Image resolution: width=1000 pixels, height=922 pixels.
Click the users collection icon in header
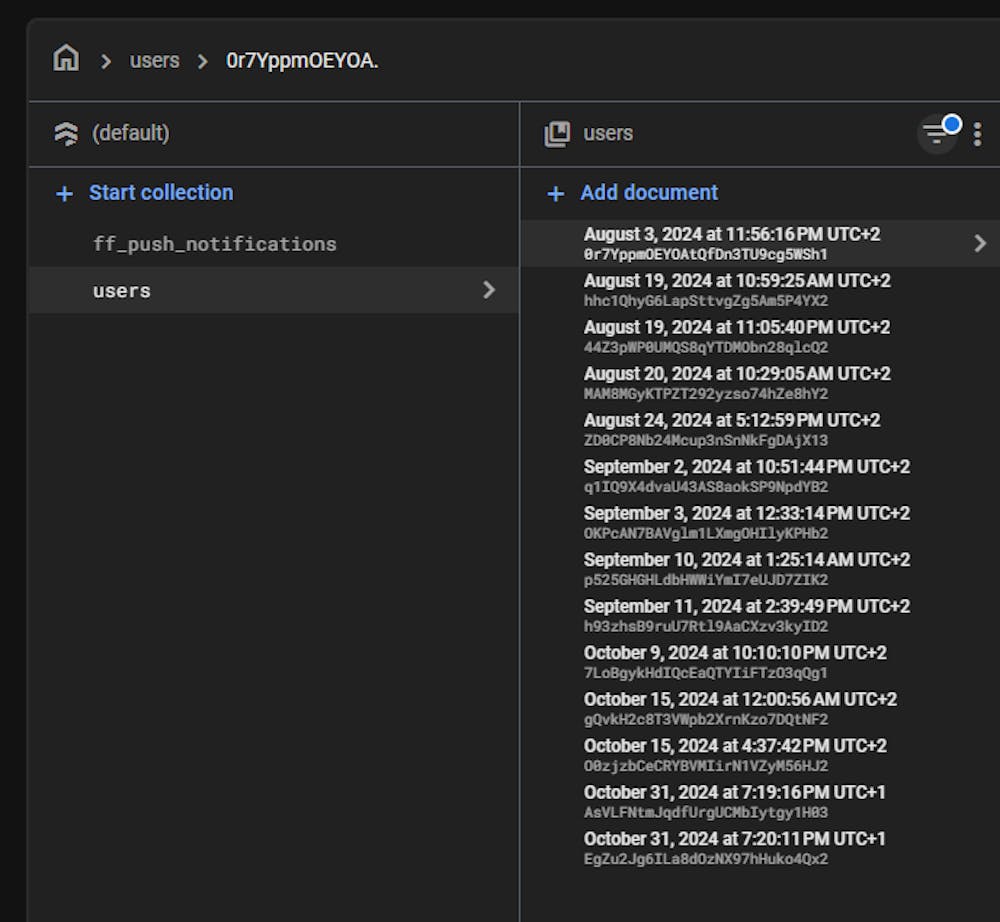(557, 134)
